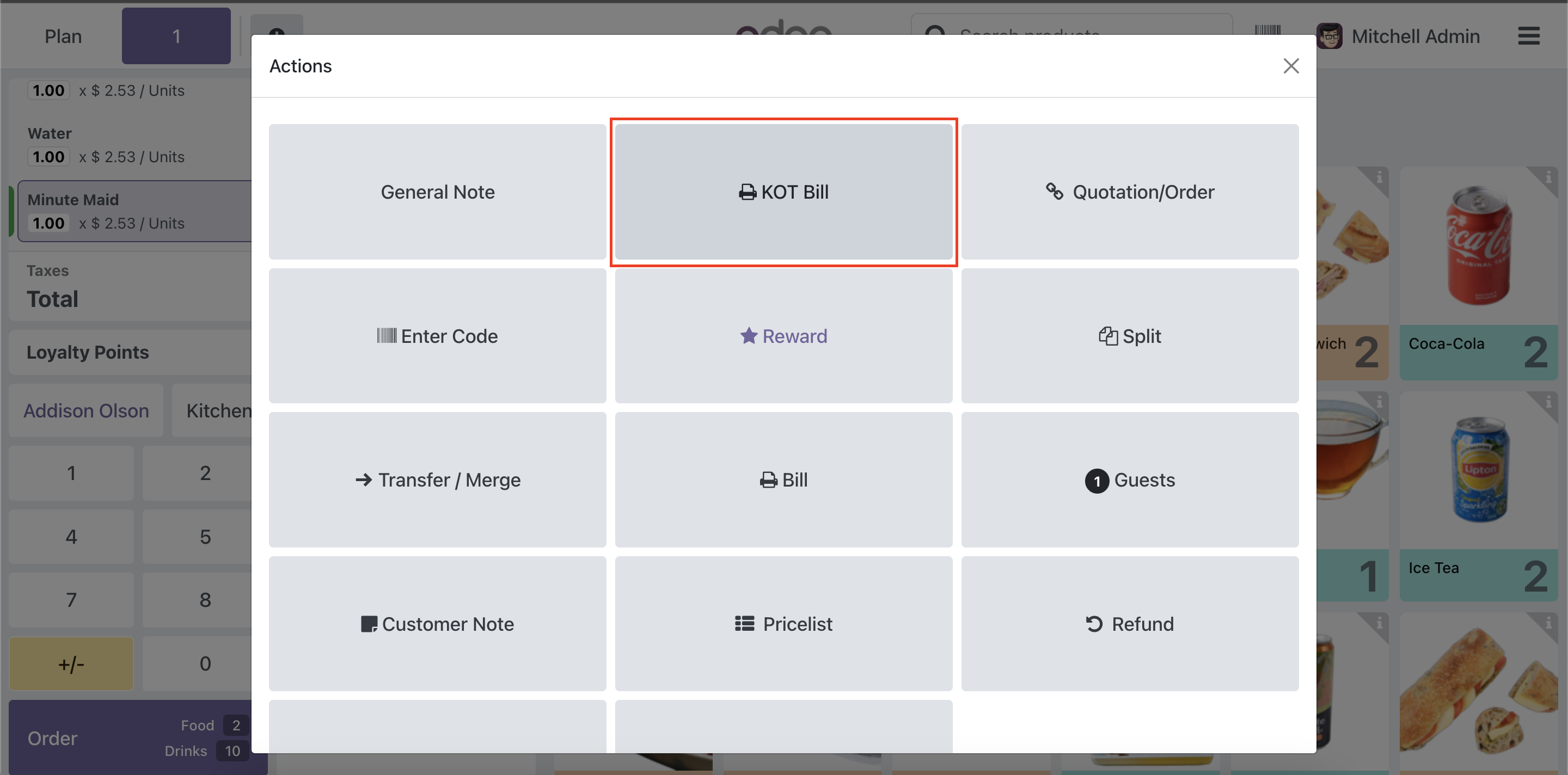
Task: Add a General Note
Action: tap(437, 192)
